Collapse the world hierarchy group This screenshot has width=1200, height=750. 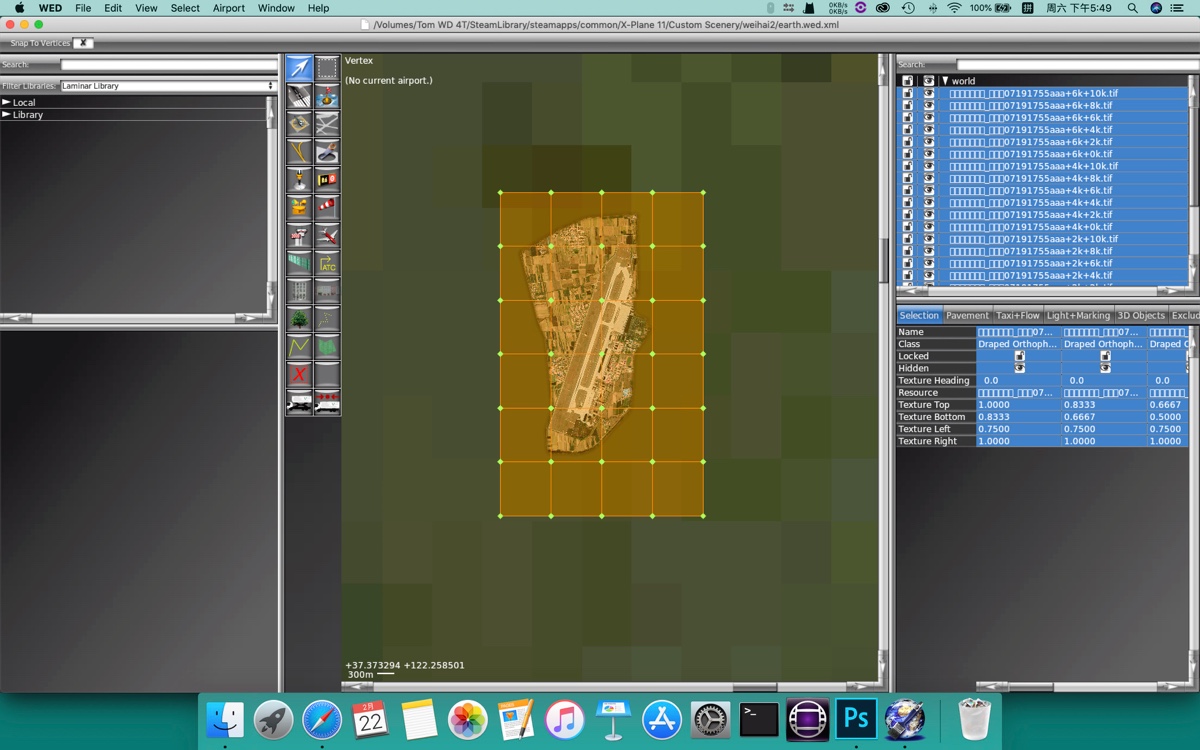[945, 81]
